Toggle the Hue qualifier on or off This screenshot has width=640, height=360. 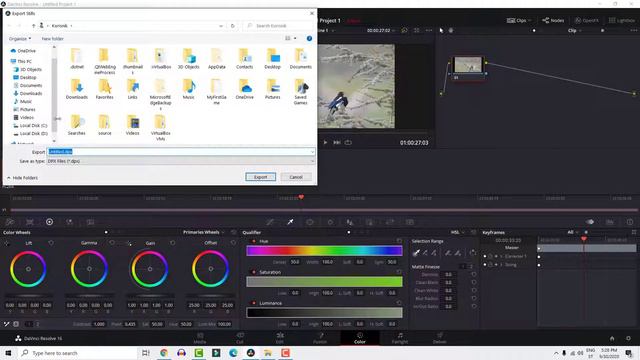pos(254,241)
